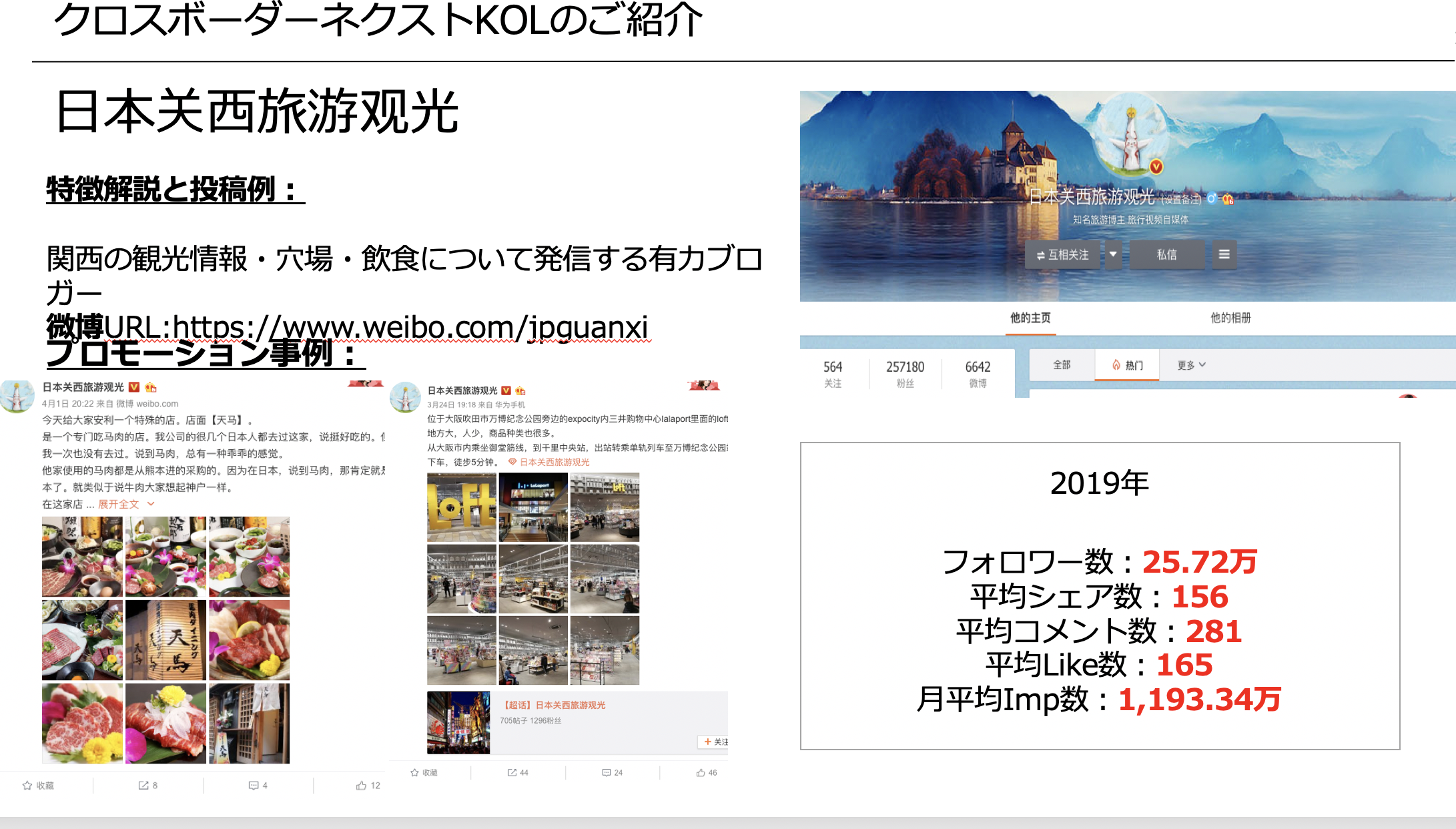Switch to the 他的相册 tab
Viewport: 1456px width, 829px height.
pyautogui.click(x=1230, y=318)
